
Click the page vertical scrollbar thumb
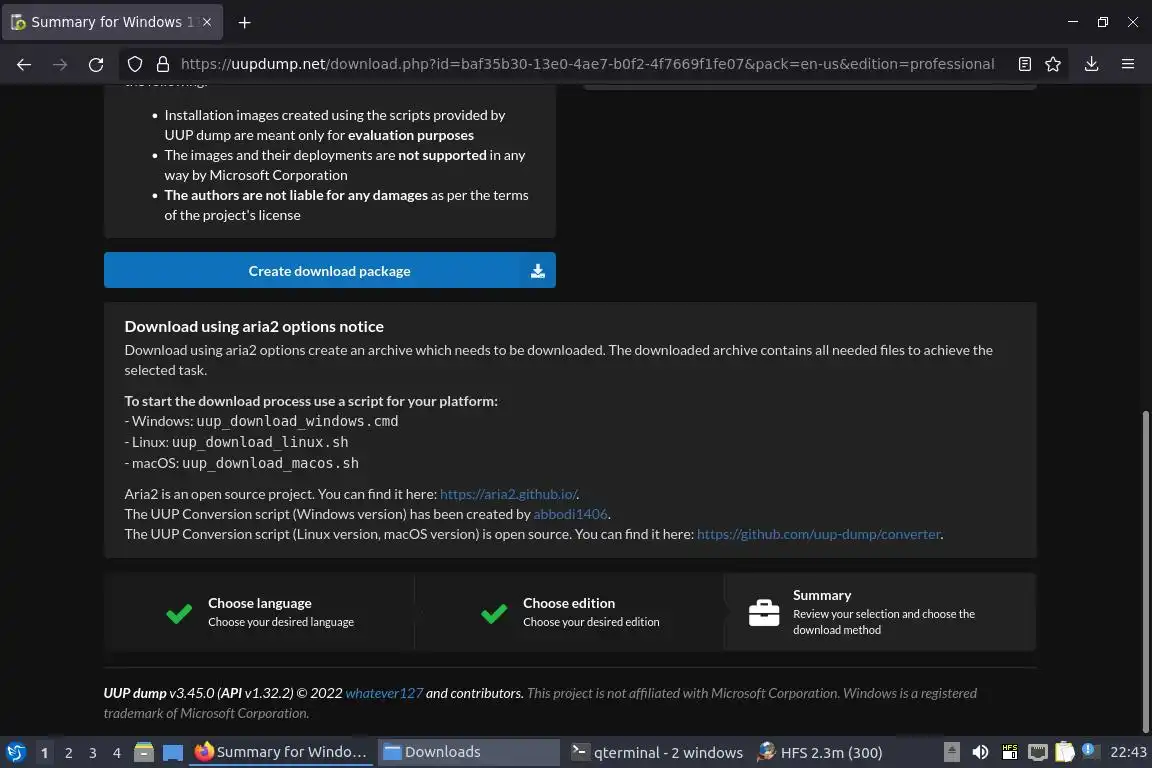coord(1145,572)
